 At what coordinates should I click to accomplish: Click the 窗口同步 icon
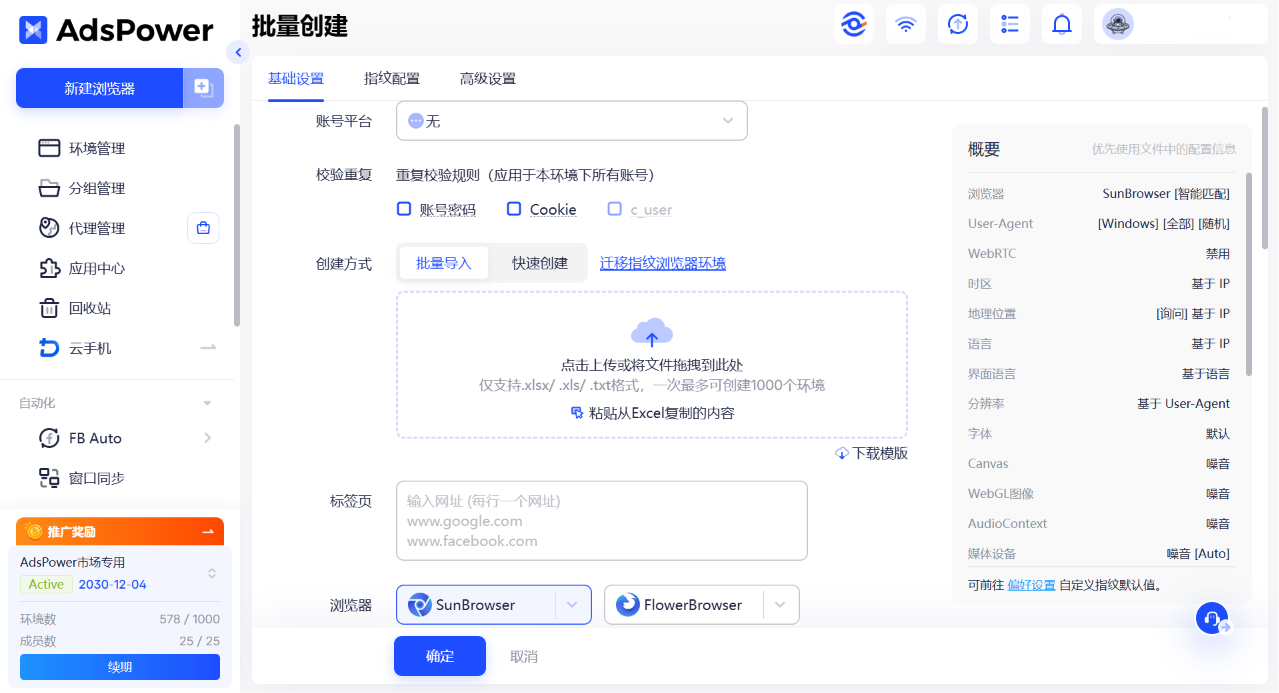coord(49,478)
